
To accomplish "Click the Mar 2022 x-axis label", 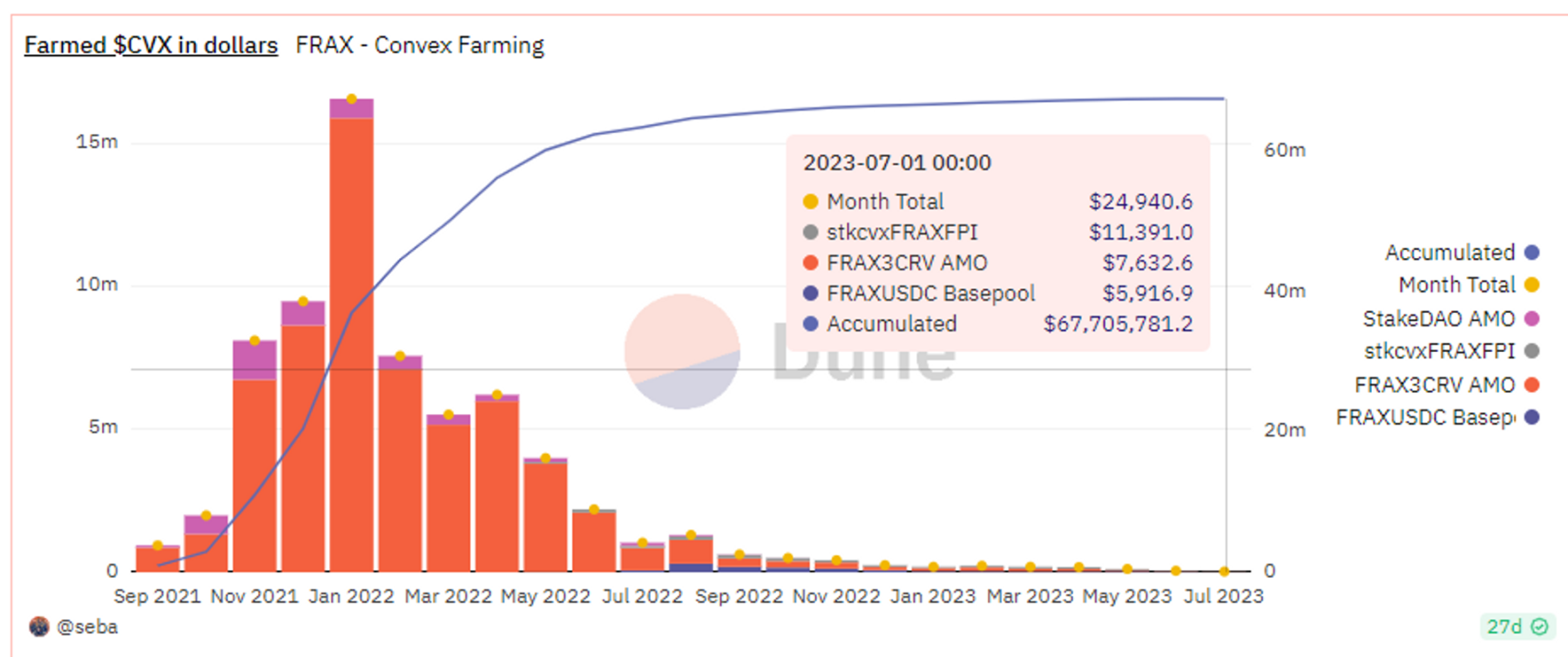I will tap(449, 596).
